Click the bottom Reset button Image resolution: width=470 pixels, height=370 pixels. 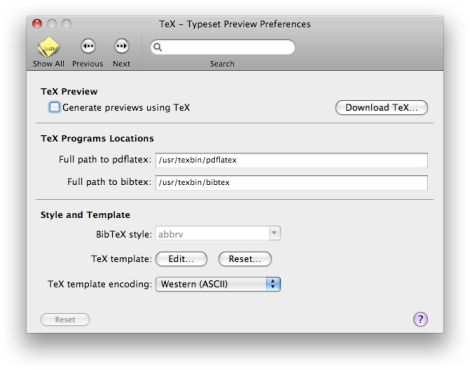pyautogui.click(x=65, y=320)
